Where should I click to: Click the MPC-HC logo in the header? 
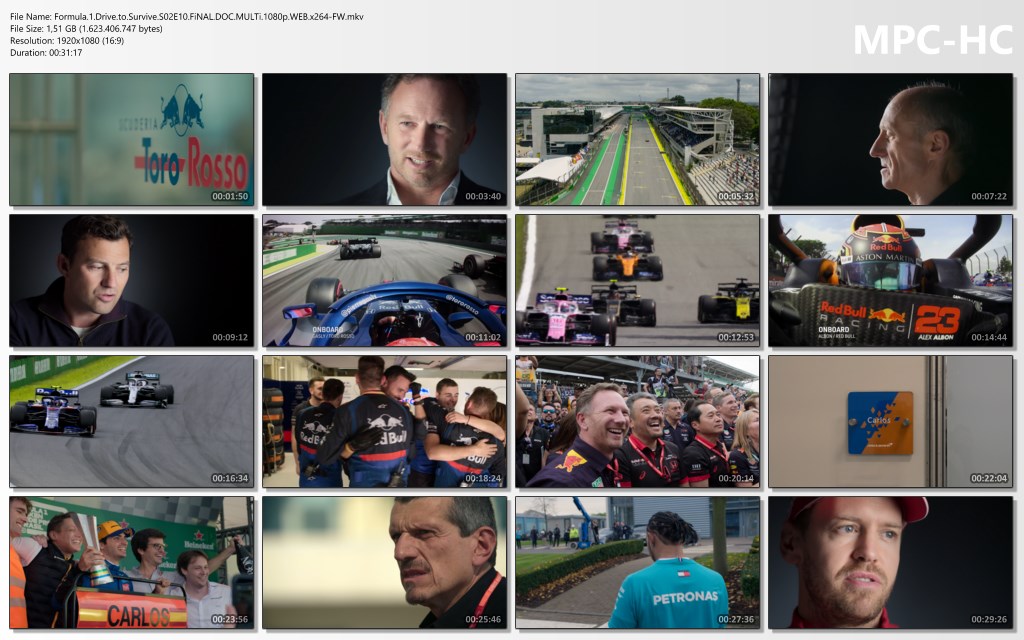point(932,40)
